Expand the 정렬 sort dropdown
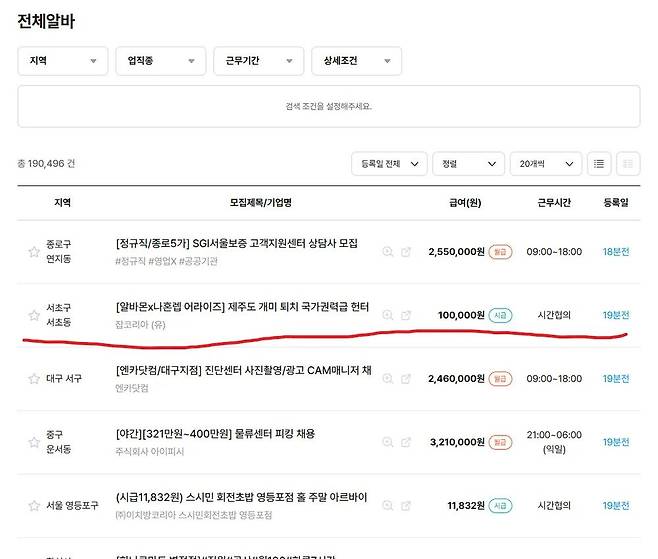The height and width of the screenshot is (559, 658). (468, 164)
